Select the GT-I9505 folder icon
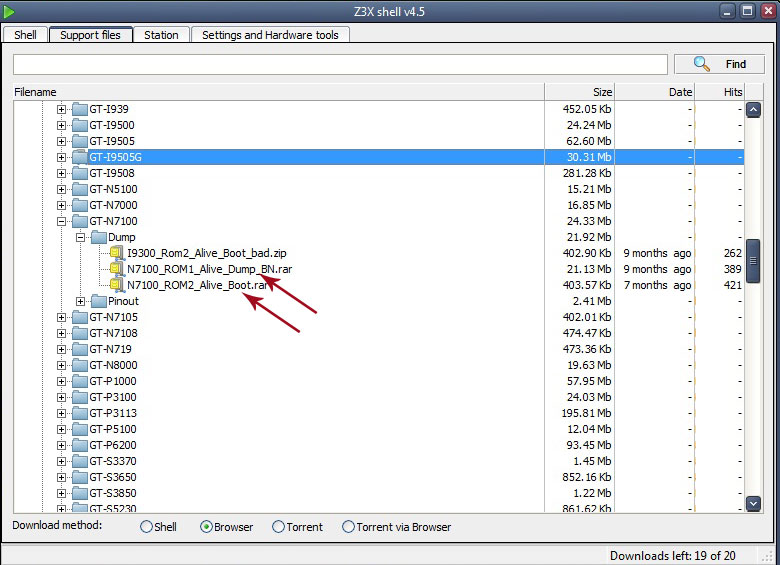This screenshot has height=565, width=780. (80, 141)
